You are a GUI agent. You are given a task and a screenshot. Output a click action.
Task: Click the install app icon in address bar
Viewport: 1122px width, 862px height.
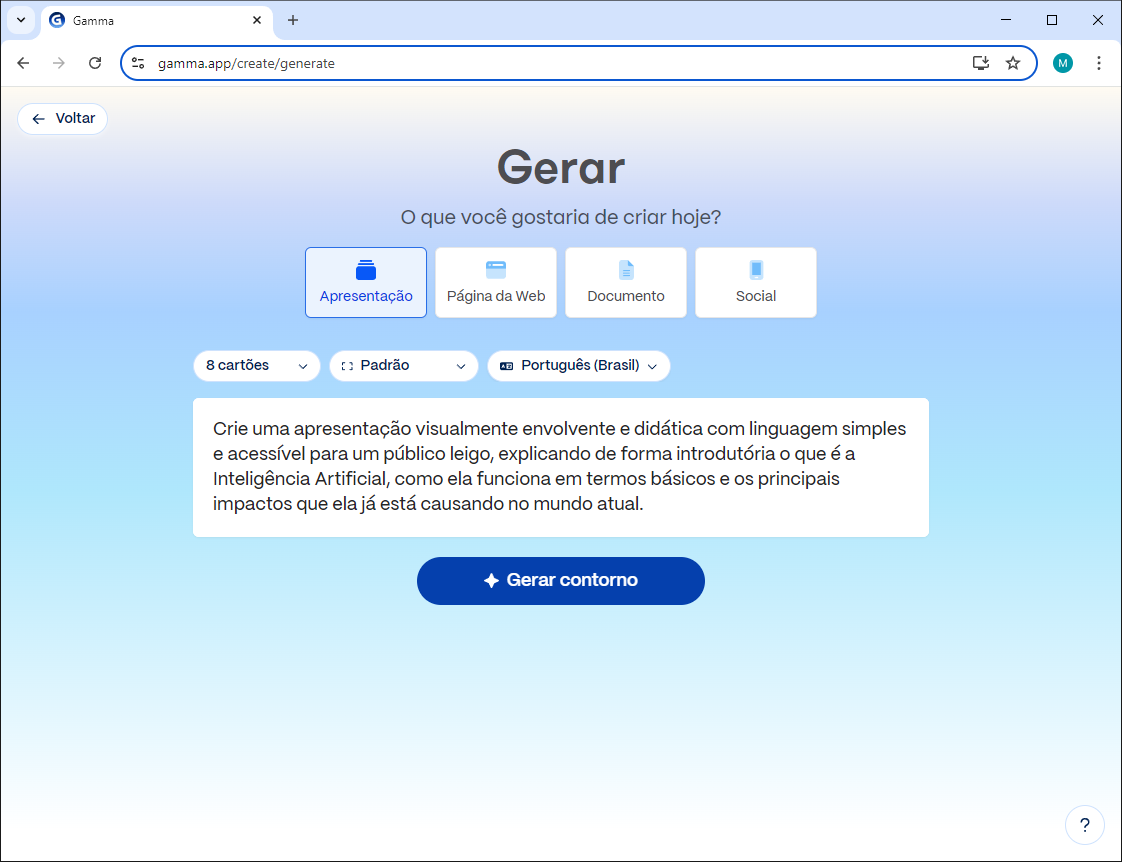(981, 63)
